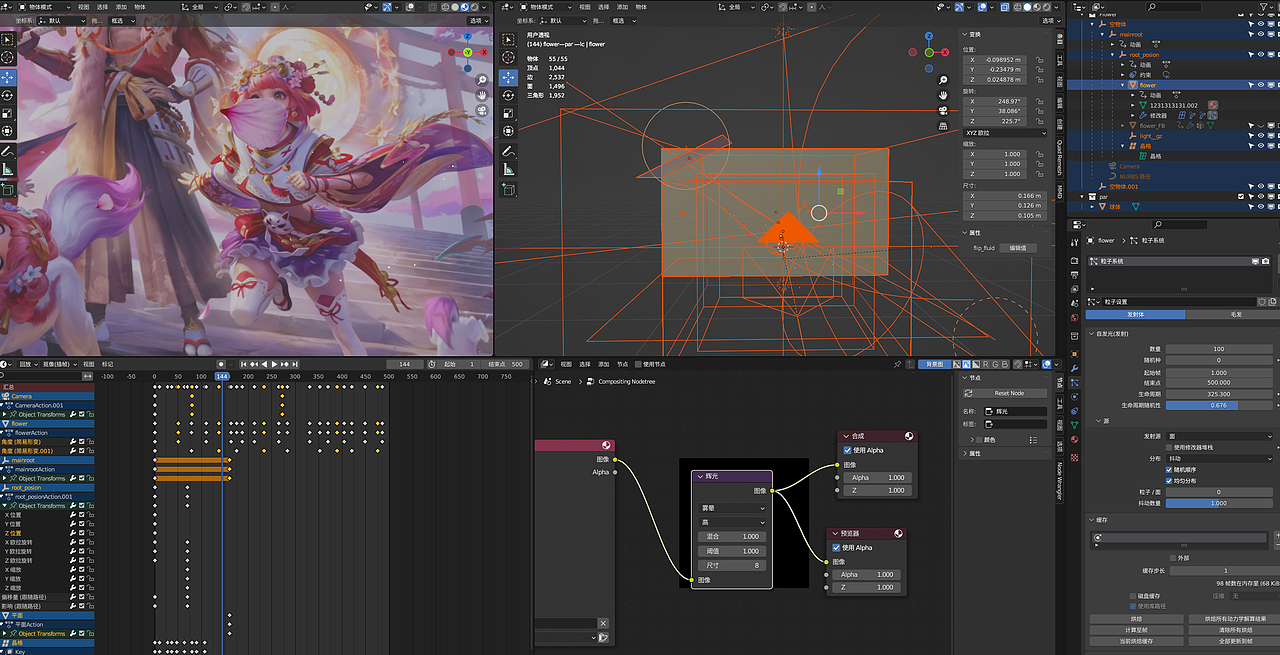Click the 全部更新到帧 button
Viewport: 1280px width, 655px height.
pyautogui.click(x=1234, y=641)
